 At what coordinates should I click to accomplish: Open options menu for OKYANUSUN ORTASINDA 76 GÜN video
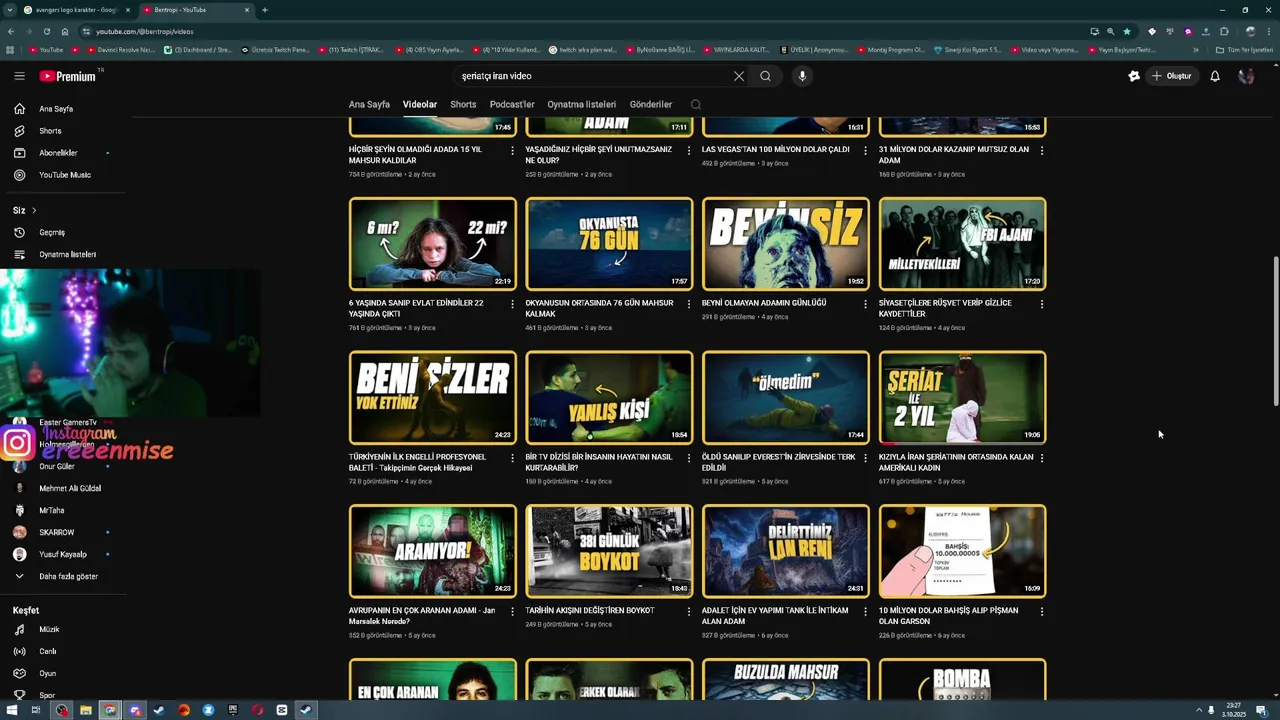point(688,304)
